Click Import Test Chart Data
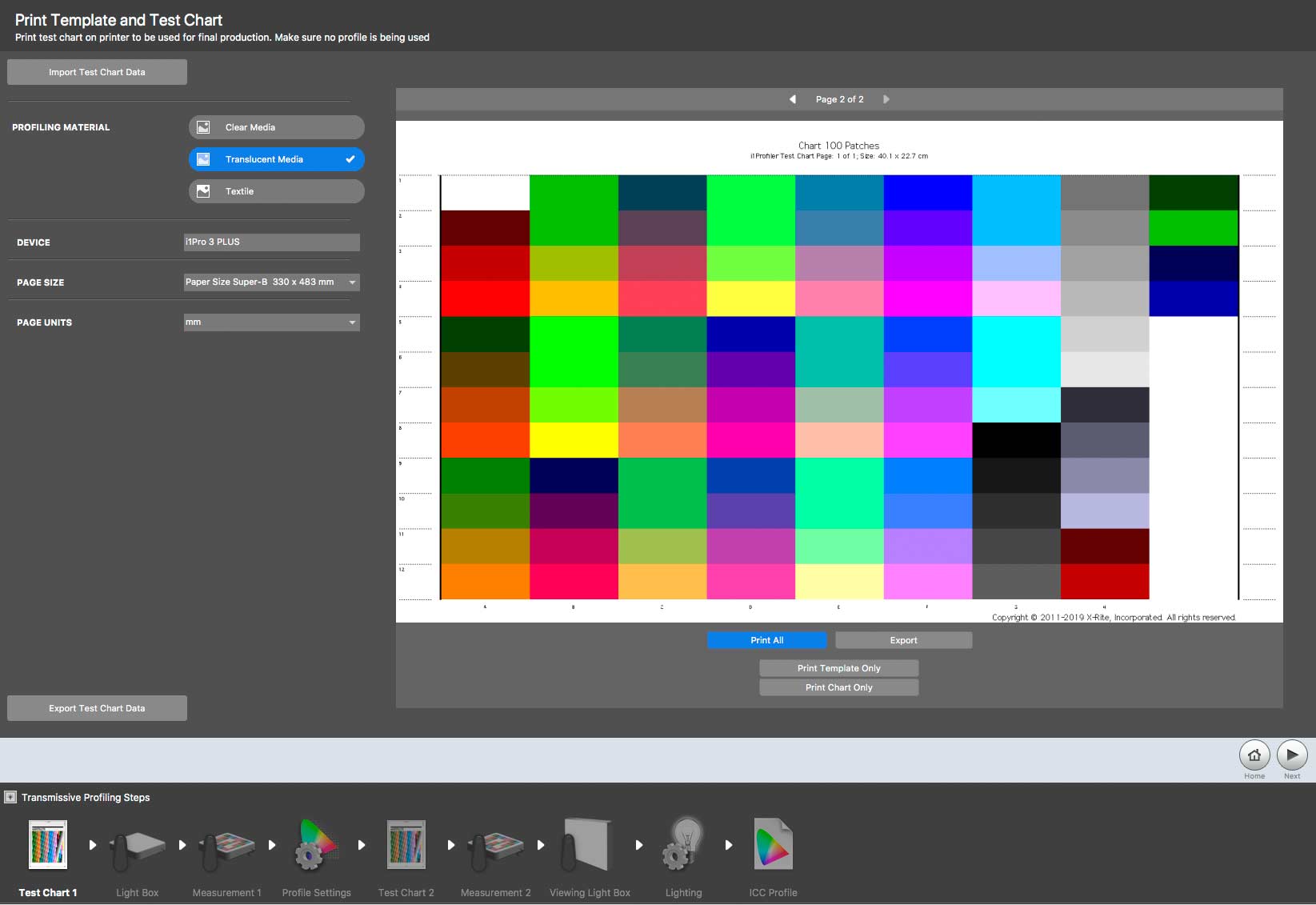 coord(97,72)
